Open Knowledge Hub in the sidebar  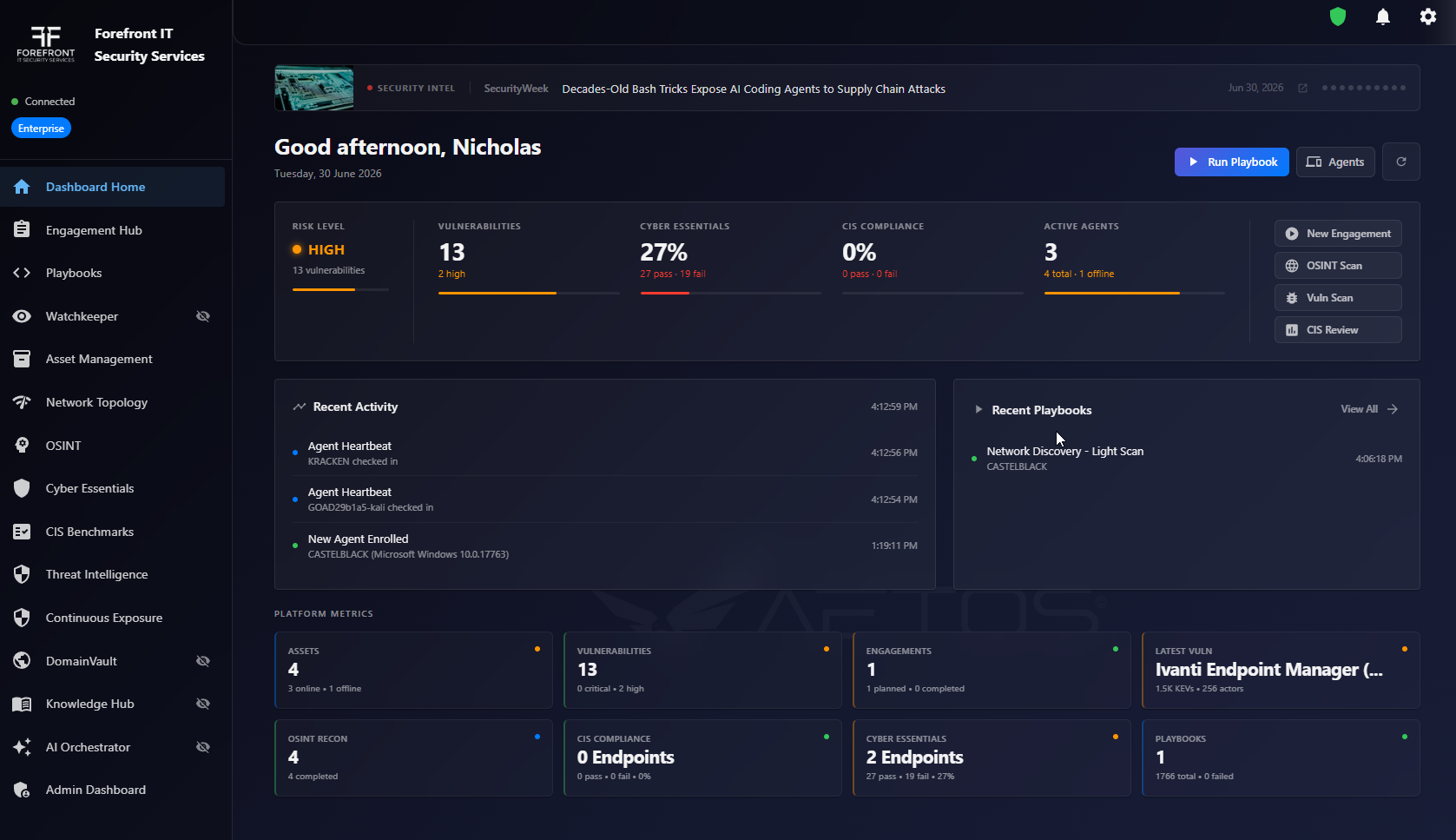(113, 704)
